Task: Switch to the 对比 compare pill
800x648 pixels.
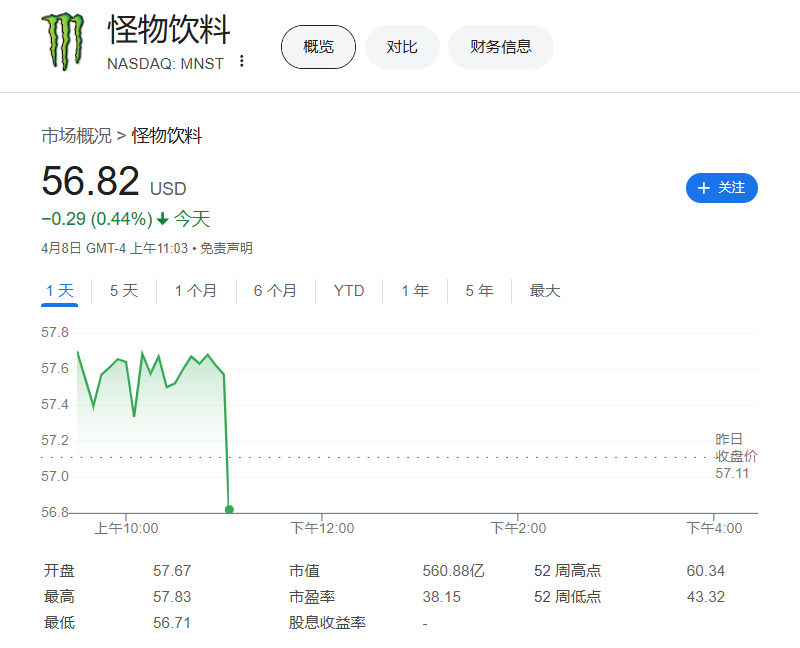Action: 402,47
